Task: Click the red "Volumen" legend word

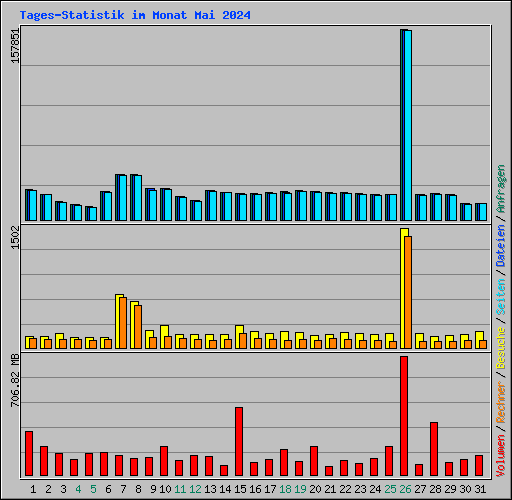Action: 501,456
